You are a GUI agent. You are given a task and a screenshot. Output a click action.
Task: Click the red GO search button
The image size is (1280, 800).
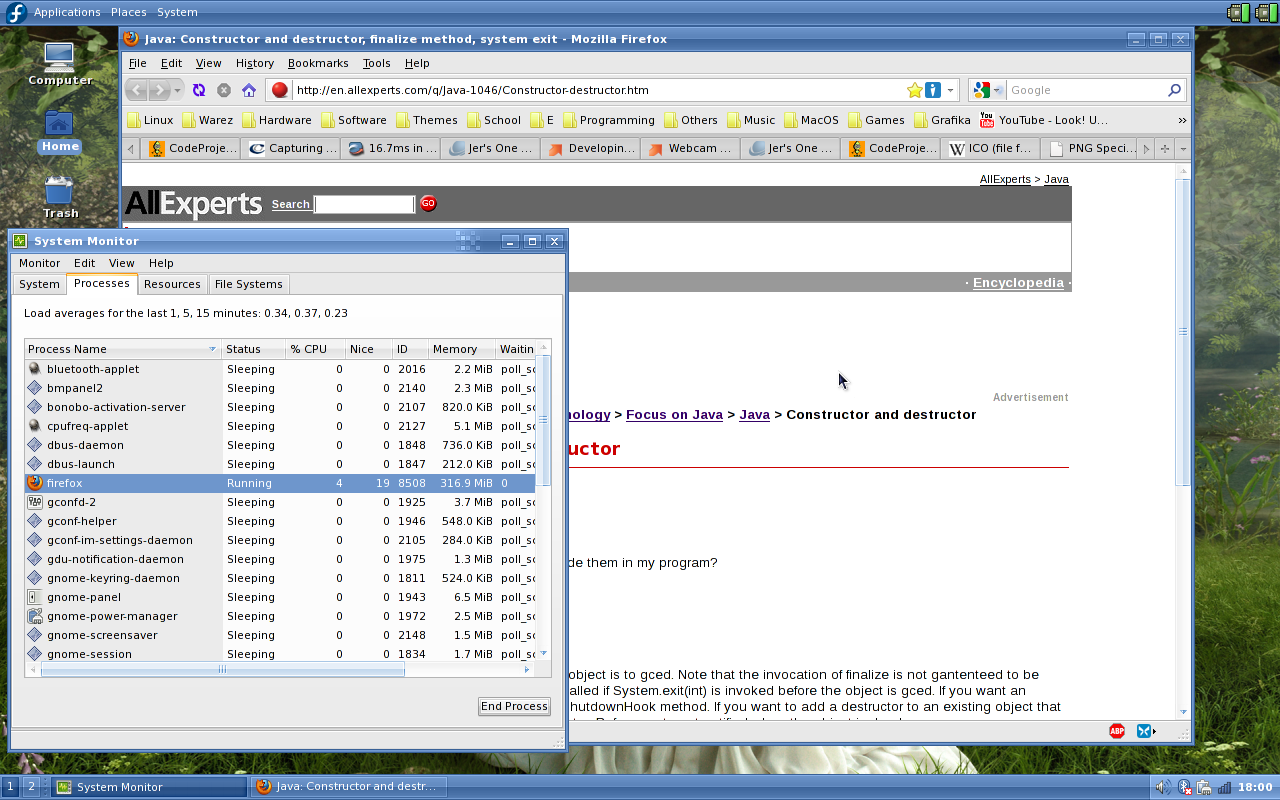pyautogui.click(x=428, y=203)
